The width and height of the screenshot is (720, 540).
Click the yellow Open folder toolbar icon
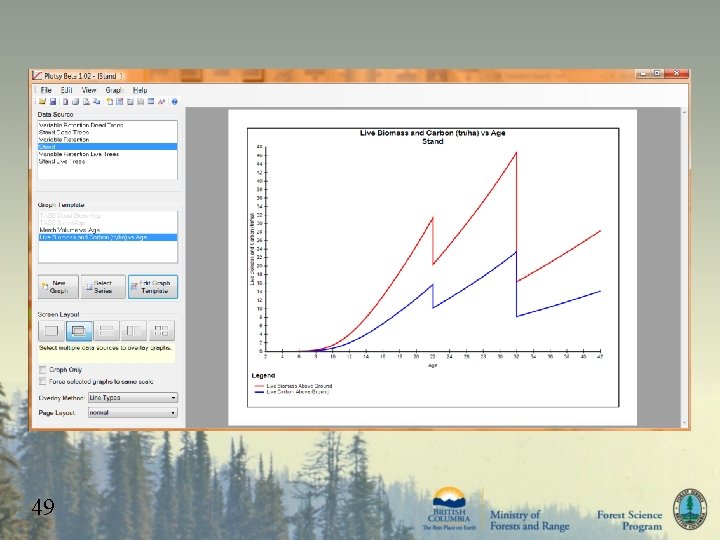pos(42,101)
